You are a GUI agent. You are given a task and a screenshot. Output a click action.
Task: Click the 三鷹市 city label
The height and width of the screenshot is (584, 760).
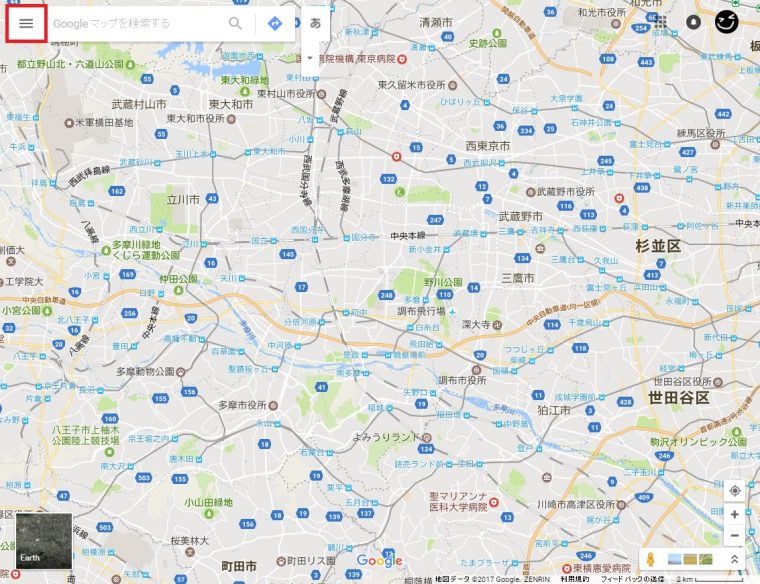pos(518,278)
